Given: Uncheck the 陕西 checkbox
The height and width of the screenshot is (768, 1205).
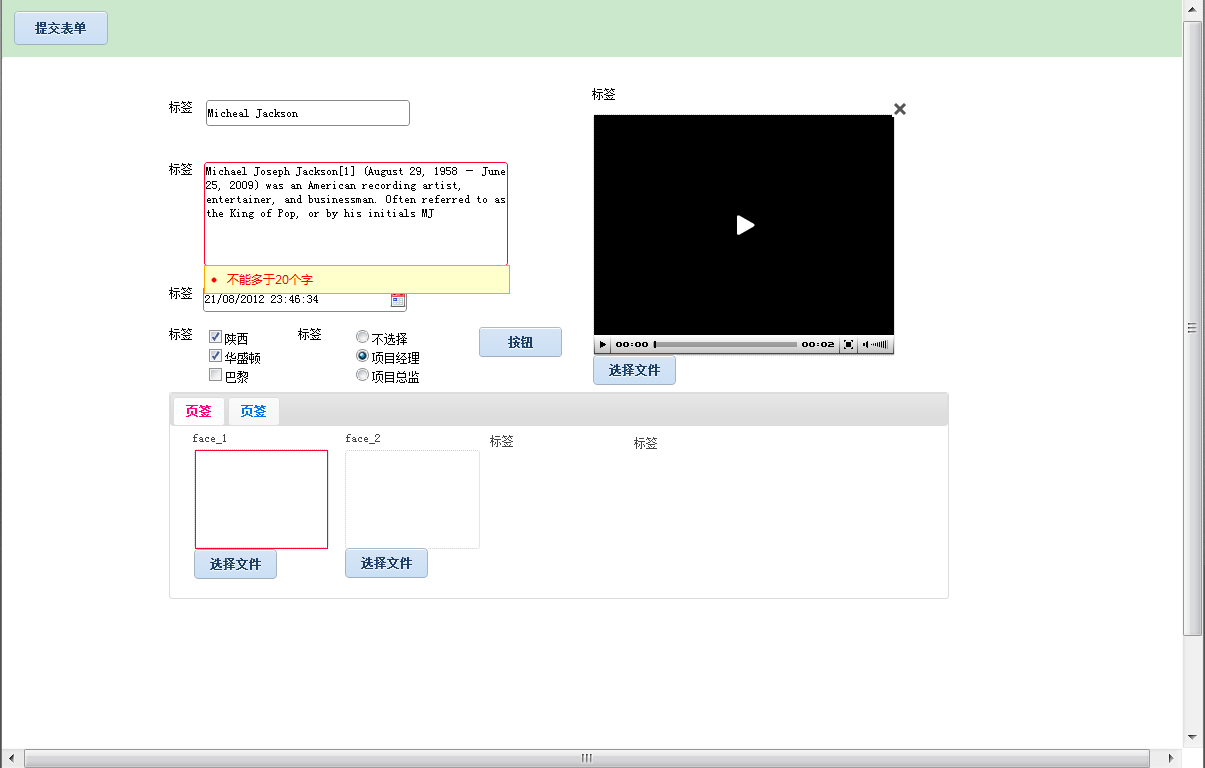Looking at the screenshot, I should 215,336.
